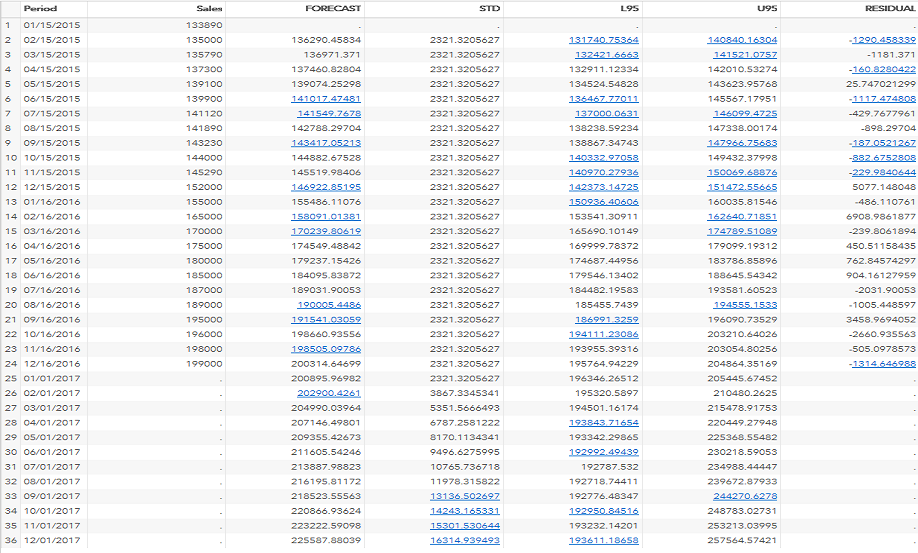The image size is (918, 553).
Task: Click the U95 column header
Action: [x=768, y=8]
